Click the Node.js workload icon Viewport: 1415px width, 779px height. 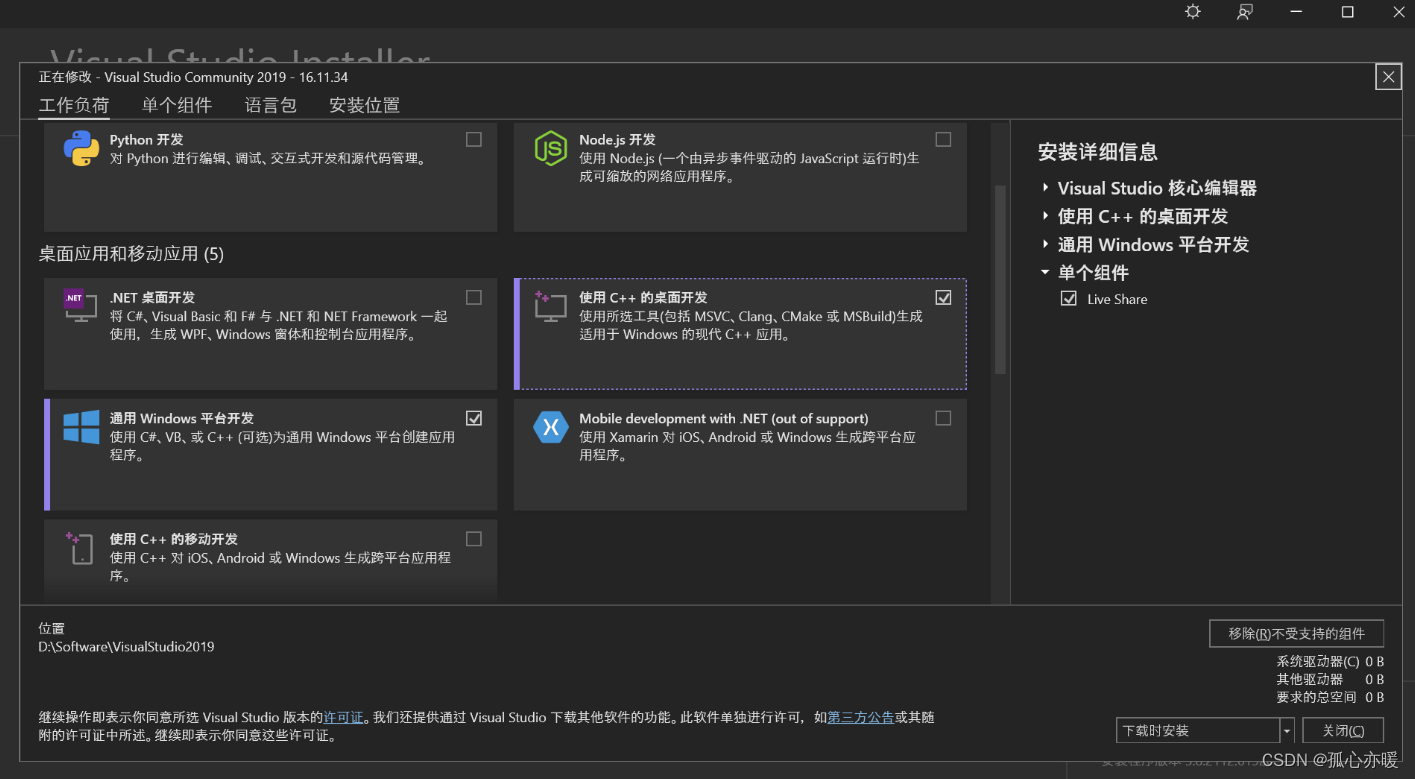550,149
